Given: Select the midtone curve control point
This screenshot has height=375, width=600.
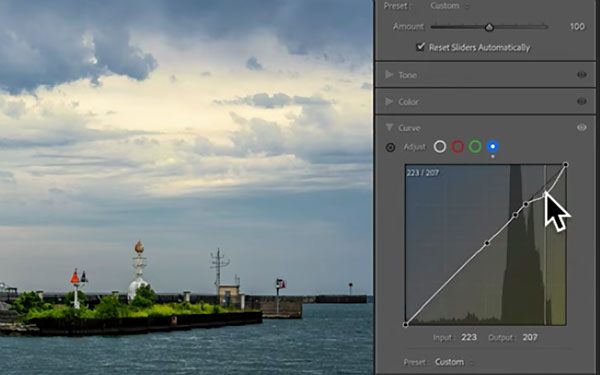Looking at the screenshot, I should pos(487,243).
